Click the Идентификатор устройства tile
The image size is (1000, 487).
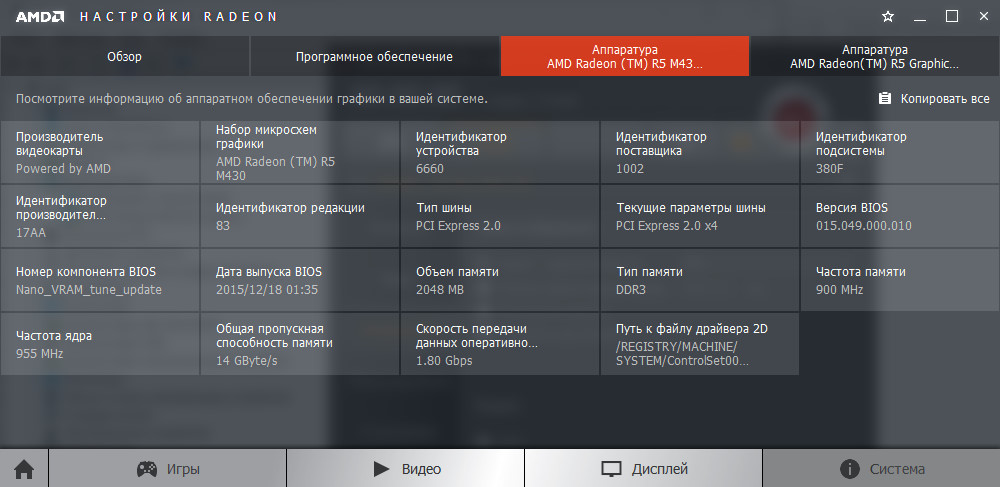tap(500, 152)
